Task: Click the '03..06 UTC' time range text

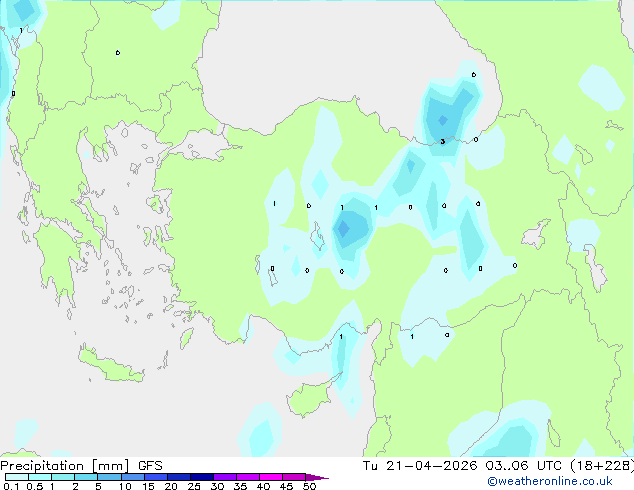Action: [x=523, y=466]
